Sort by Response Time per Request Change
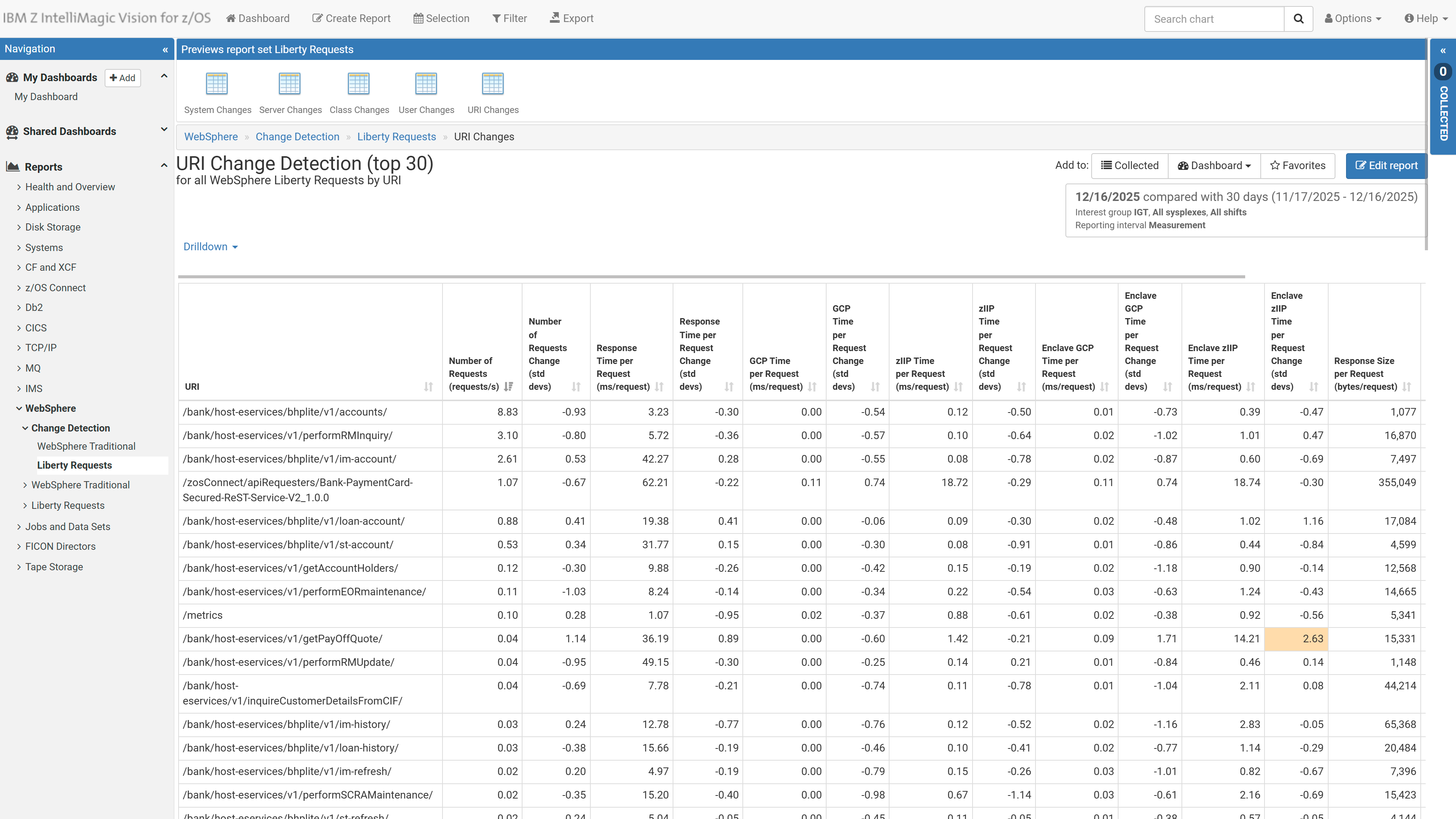The height and width of the screenshot is (819, 1456). 729,387
